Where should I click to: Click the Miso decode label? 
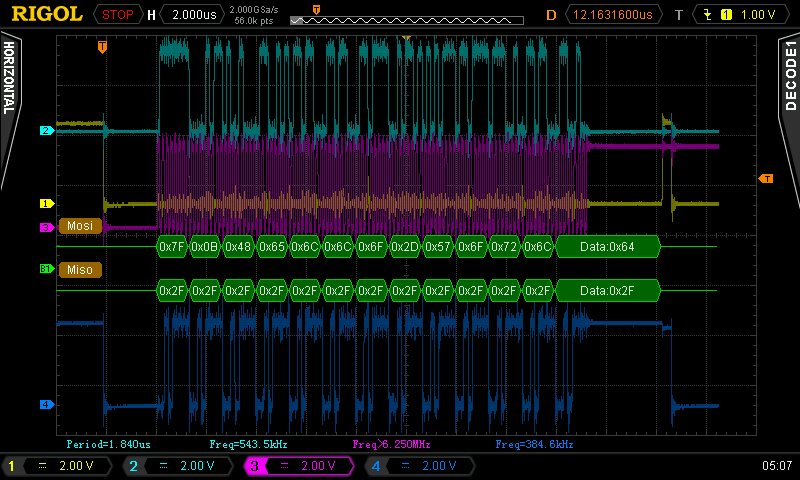80,270
